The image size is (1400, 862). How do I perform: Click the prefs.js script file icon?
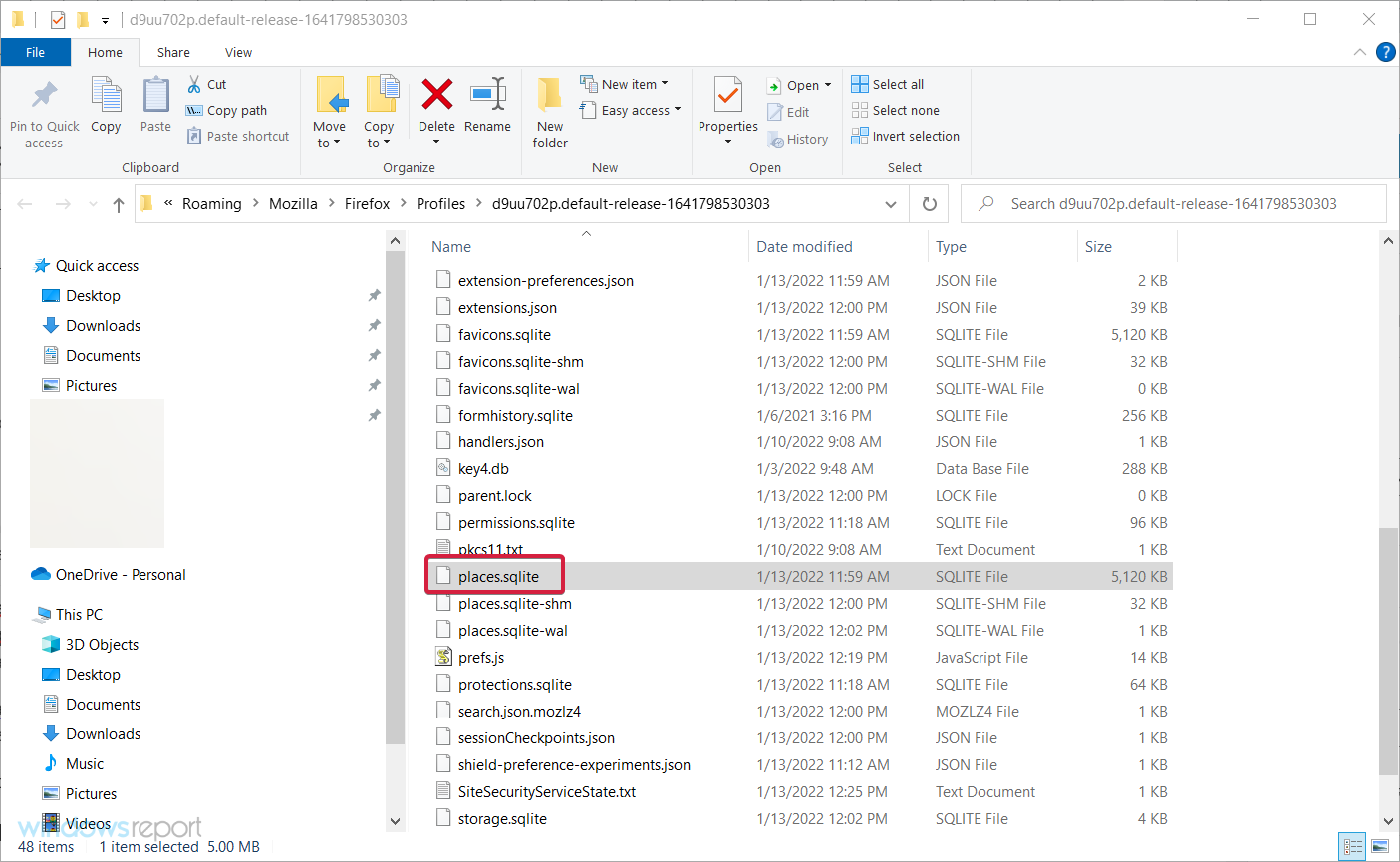click(x=444, y=657)
